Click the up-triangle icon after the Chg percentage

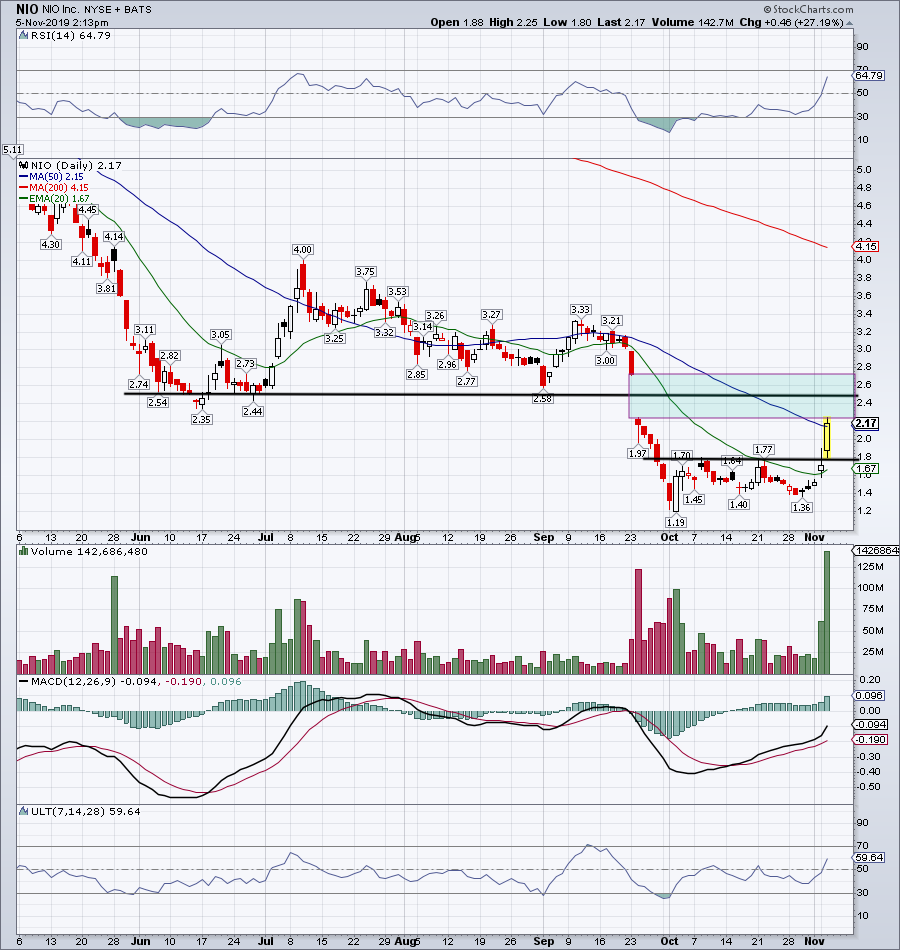pyautogui.click(x=849, y=22)
